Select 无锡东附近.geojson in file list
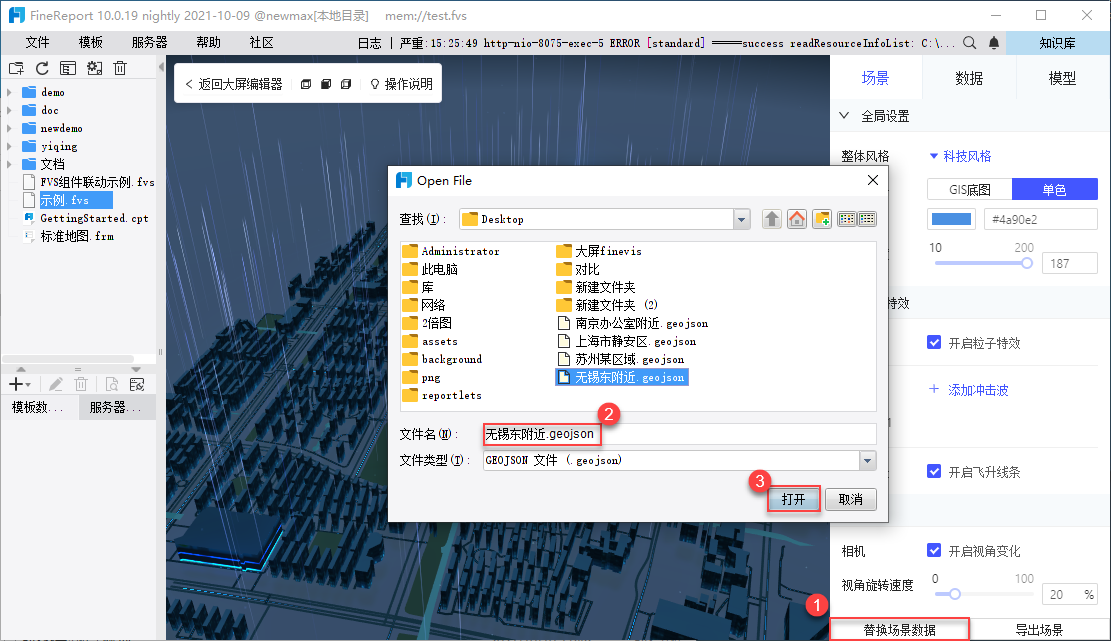Screen dimensions: 1111x641 tap(621, 378)
